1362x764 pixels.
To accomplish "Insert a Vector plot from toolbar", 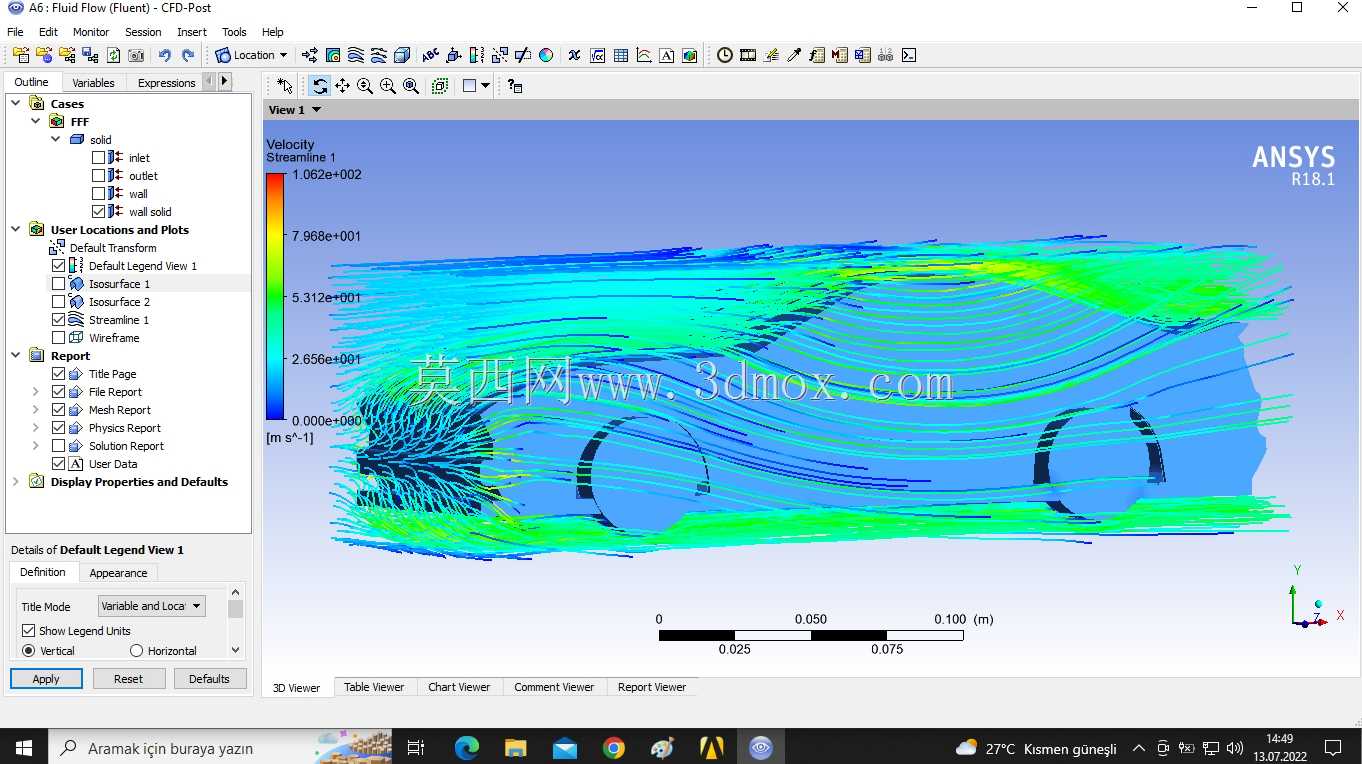I will pyautogui.click(x=310, y=55).
